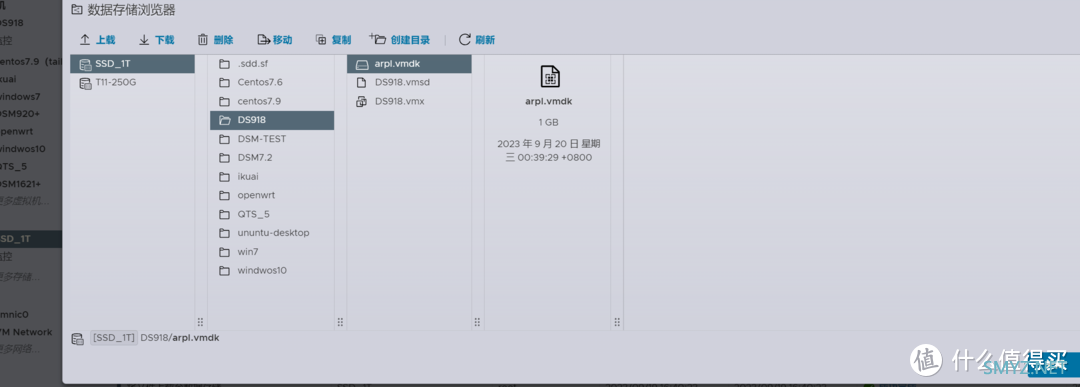Select centos7.9 VM in background navigator

30,61
